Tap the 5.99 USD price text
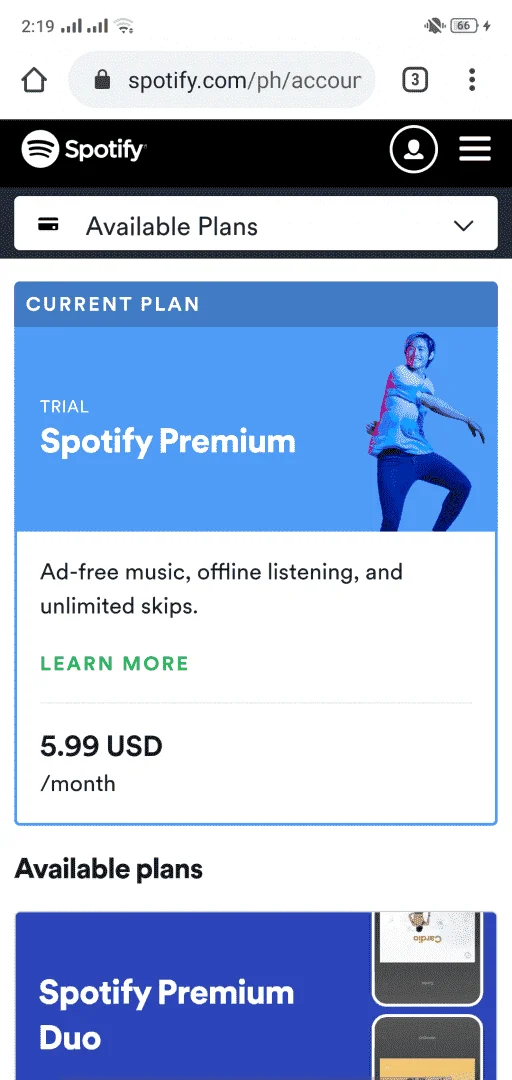 (x=101, y=746)
